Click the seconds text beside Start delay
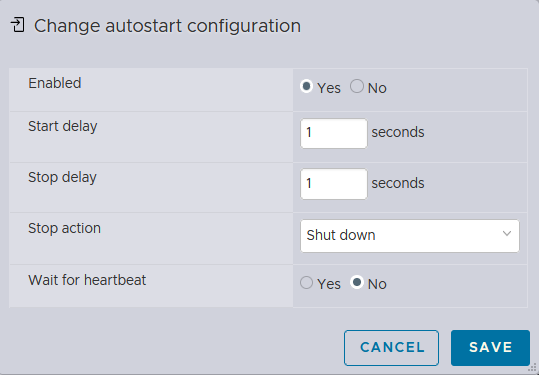The height and width of the screenshot is (375, 539). (x=398, y=132)
